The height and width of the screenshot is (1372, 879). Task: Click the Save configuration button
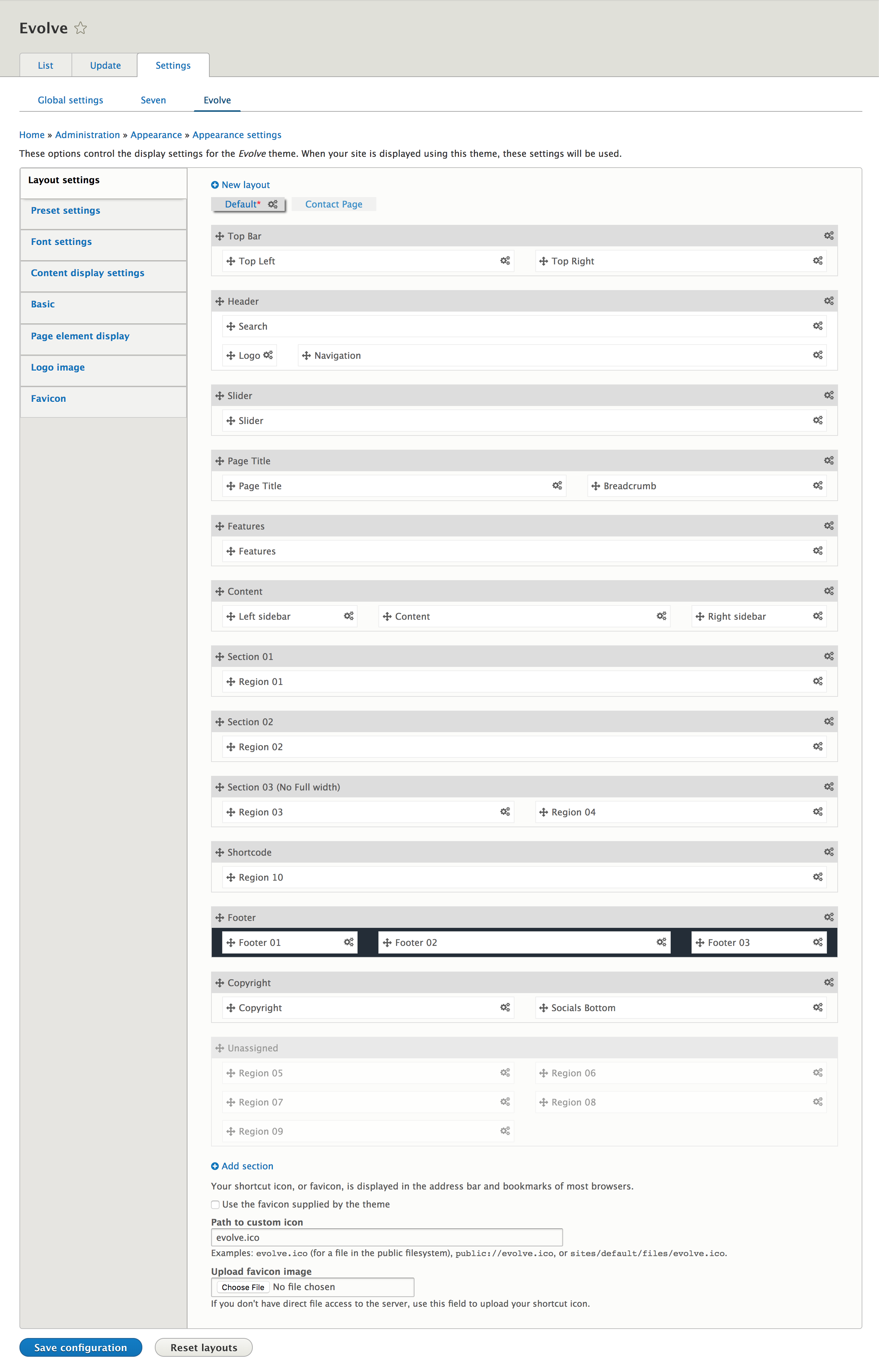coord(81,1347)
